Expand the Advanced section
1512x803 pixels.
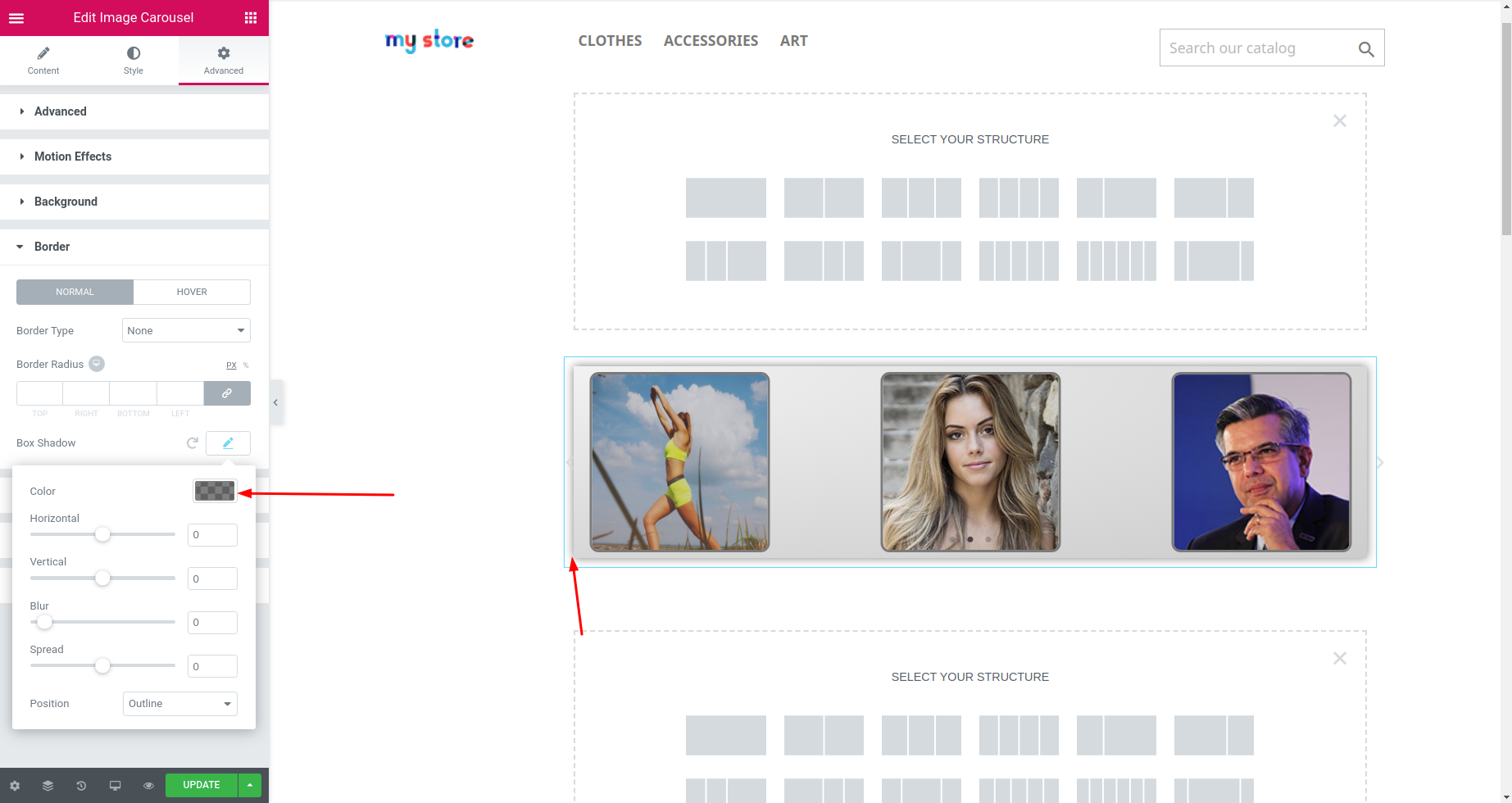pos(134,111)
